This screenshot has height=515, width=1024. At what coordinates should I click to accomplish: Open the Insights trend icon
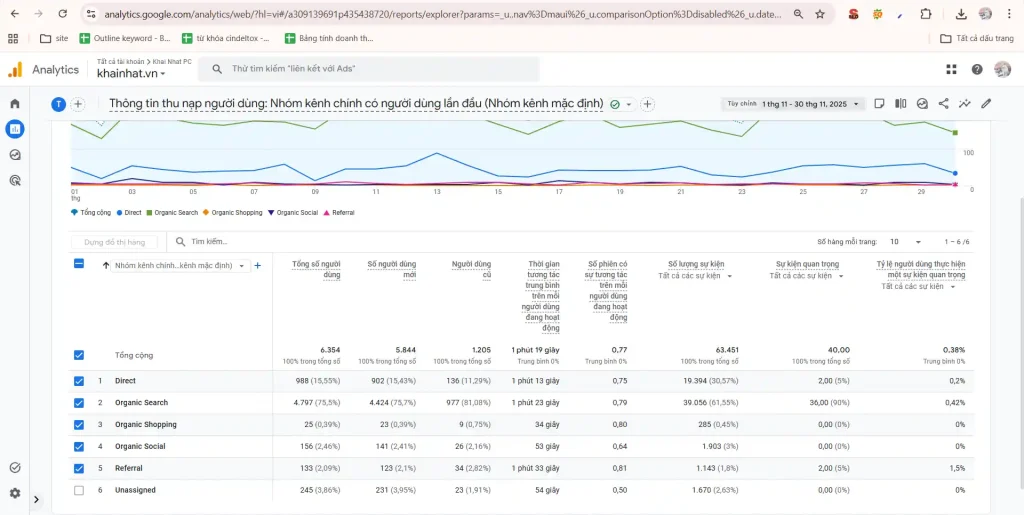tap(965, 103)
